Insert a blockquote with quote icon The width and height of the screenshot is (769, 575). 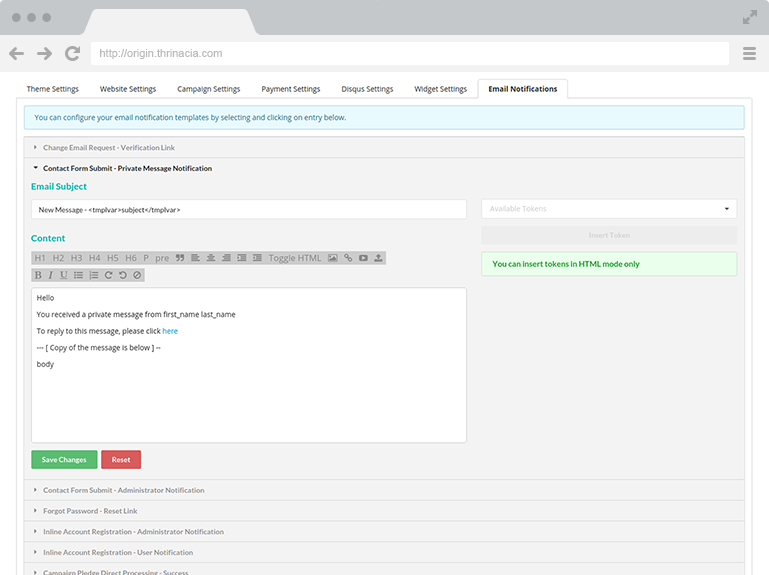(180, 258)
